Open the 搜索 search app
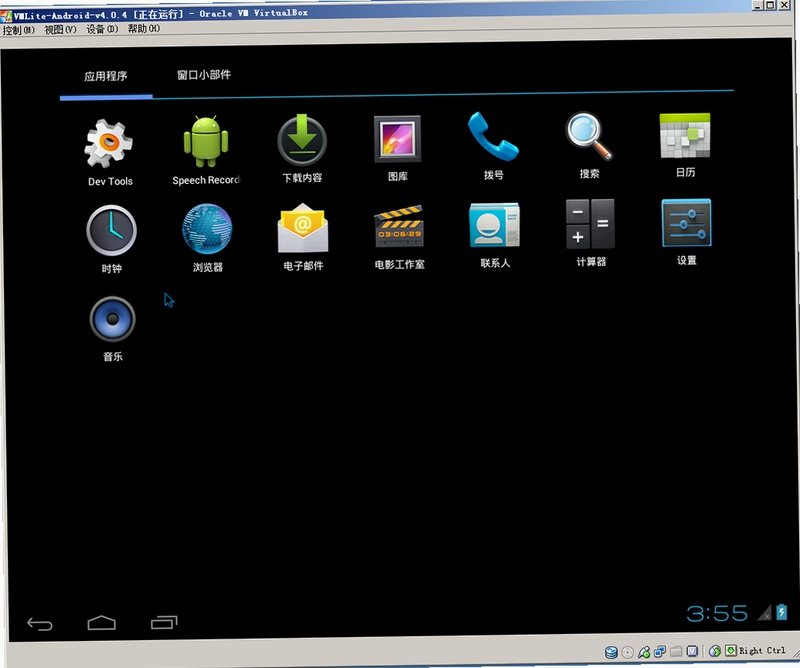The height and width of the screenshot is (668, 800). (x=589, y=135)
